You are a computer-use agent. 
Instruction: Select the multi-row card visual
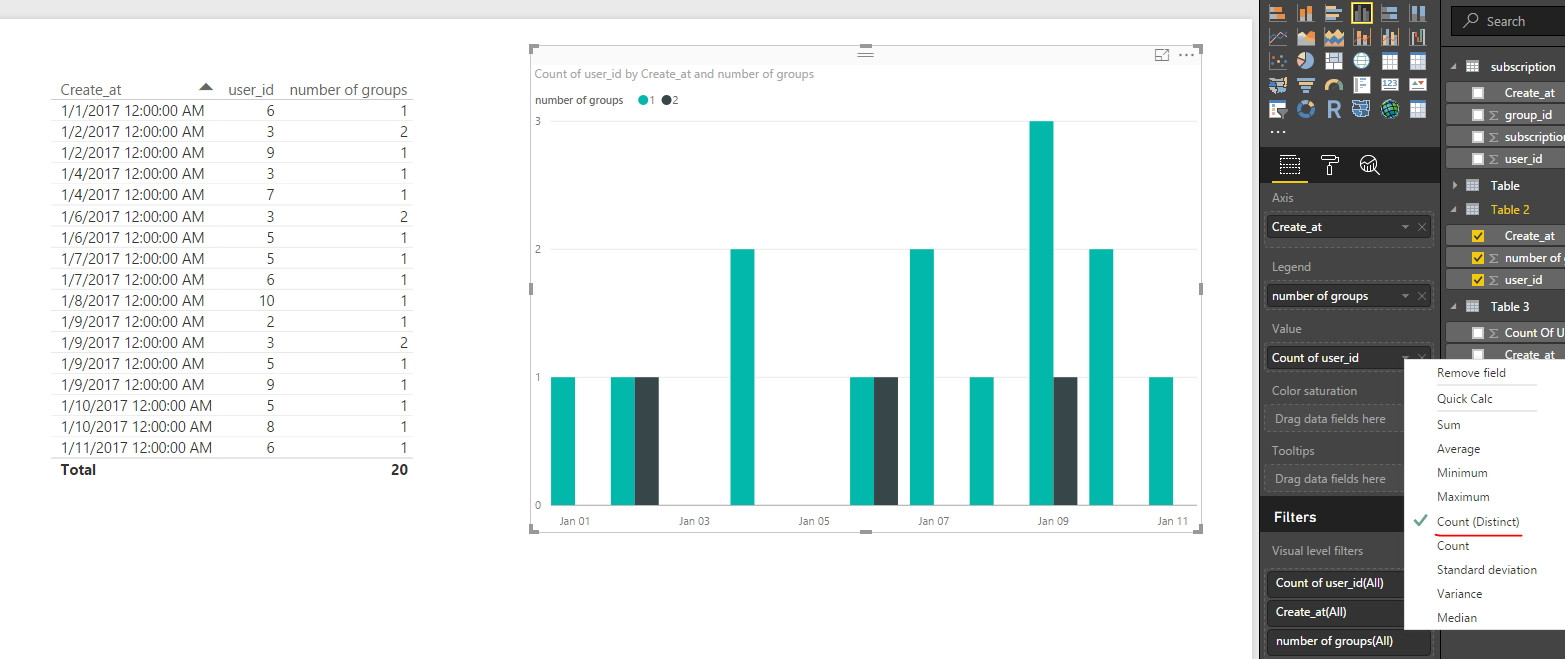1361,85
